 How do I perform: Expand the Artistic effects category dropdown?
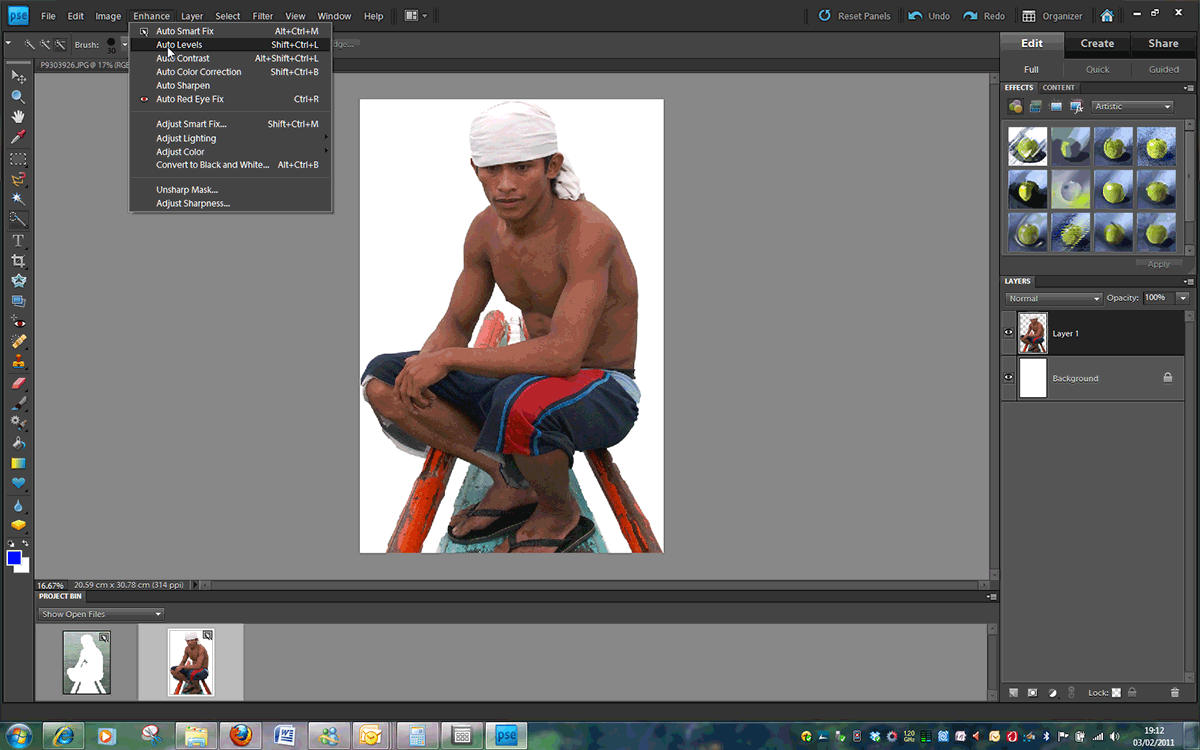pos(1132,106)
